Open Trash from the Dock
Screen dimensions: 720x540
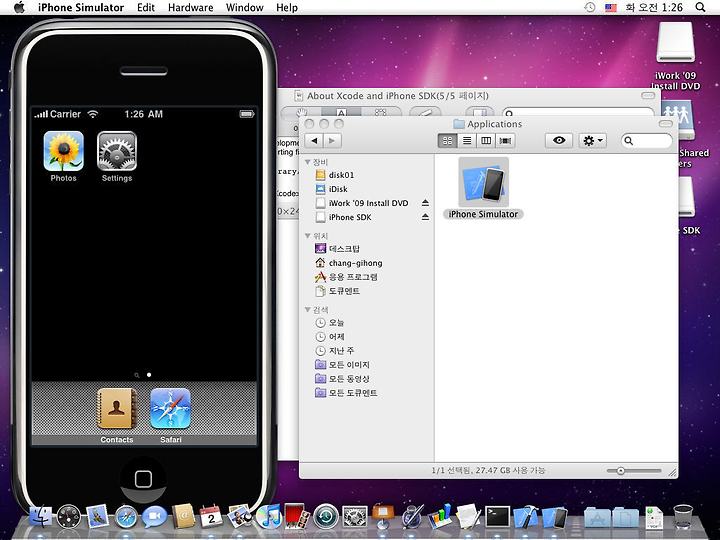point(683,516)
